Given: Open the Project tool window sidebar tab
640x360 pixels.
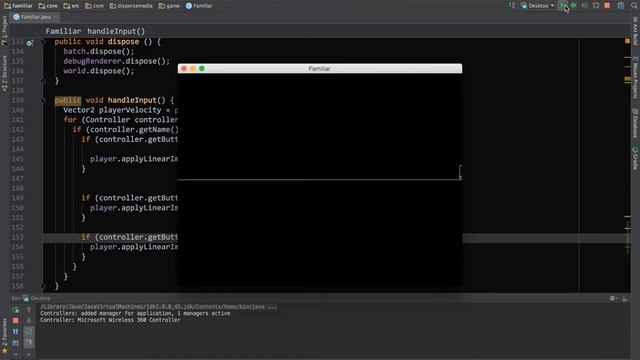Looking at the screenshot, I should pos(4,31).
